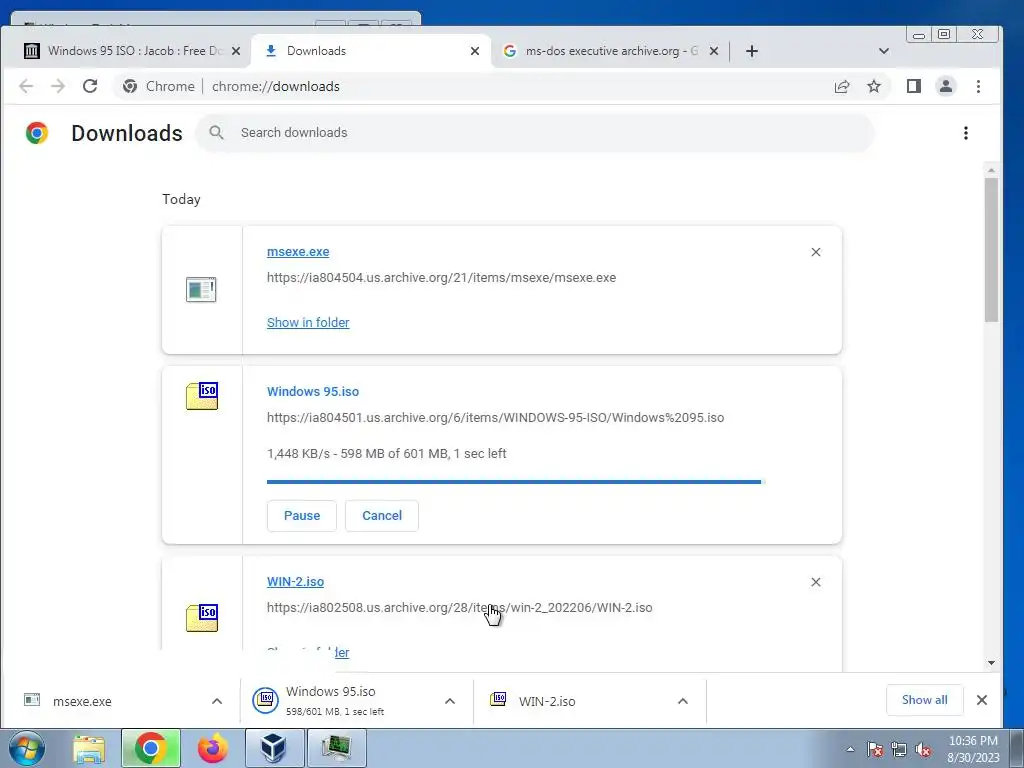Click the Chrome site info chip in address bar
1024x768 pixels.
point(159,86)
